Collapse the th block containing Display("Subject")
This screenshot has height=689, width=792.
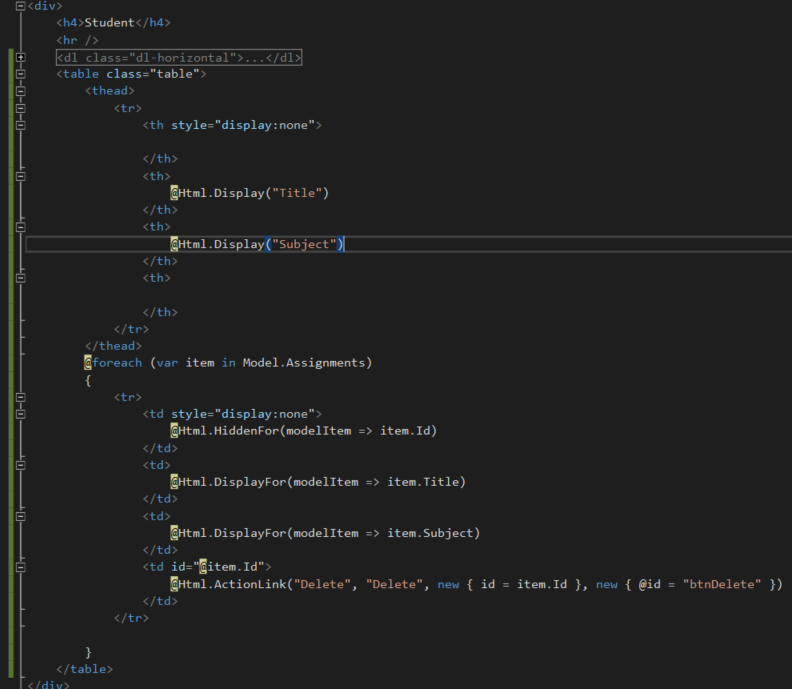(20, 227)
